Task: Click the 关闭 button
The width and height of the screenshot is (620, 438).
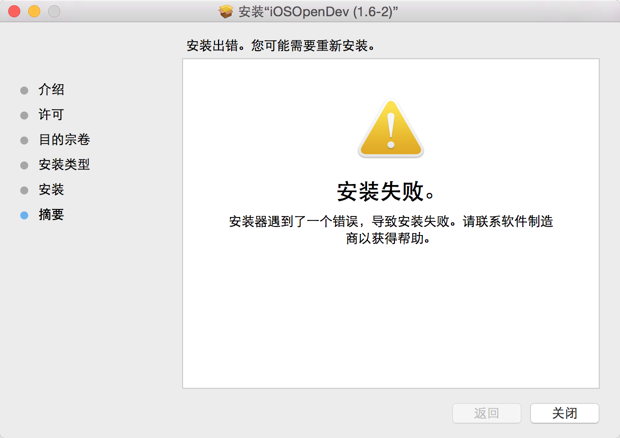Action: [564, 413]
